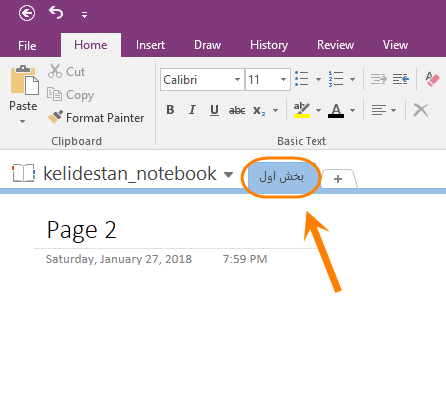Toggle Strikethrough formatting
The width and height of the screenshot is (446, 408).
pos(237,110)
